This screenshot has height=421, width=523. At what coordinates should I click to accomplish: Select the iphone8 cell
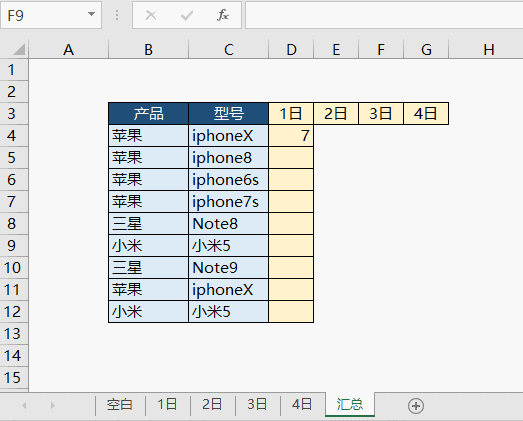point(228,158)
